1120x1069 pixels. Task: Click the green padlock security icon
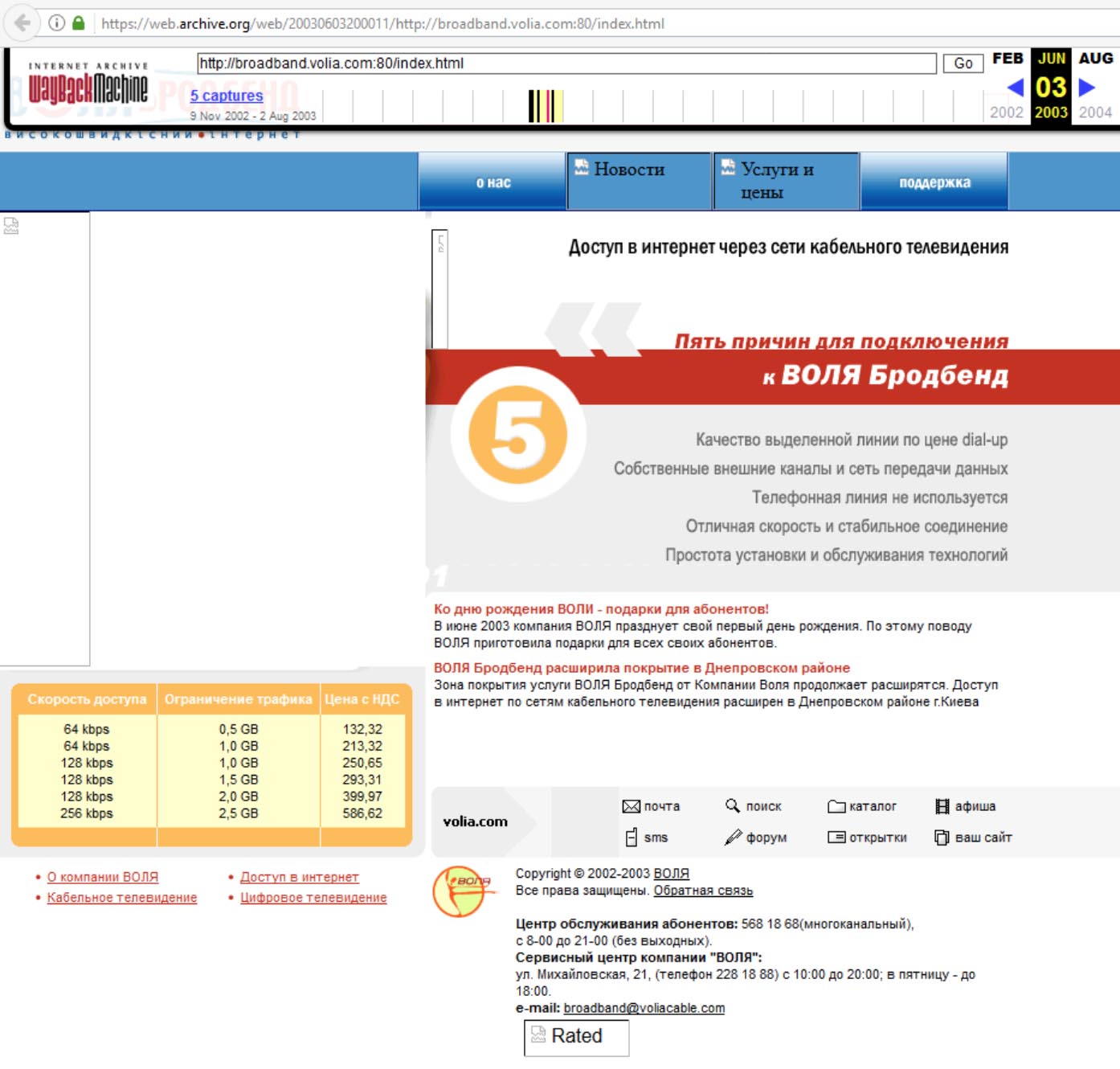(78, 23)
